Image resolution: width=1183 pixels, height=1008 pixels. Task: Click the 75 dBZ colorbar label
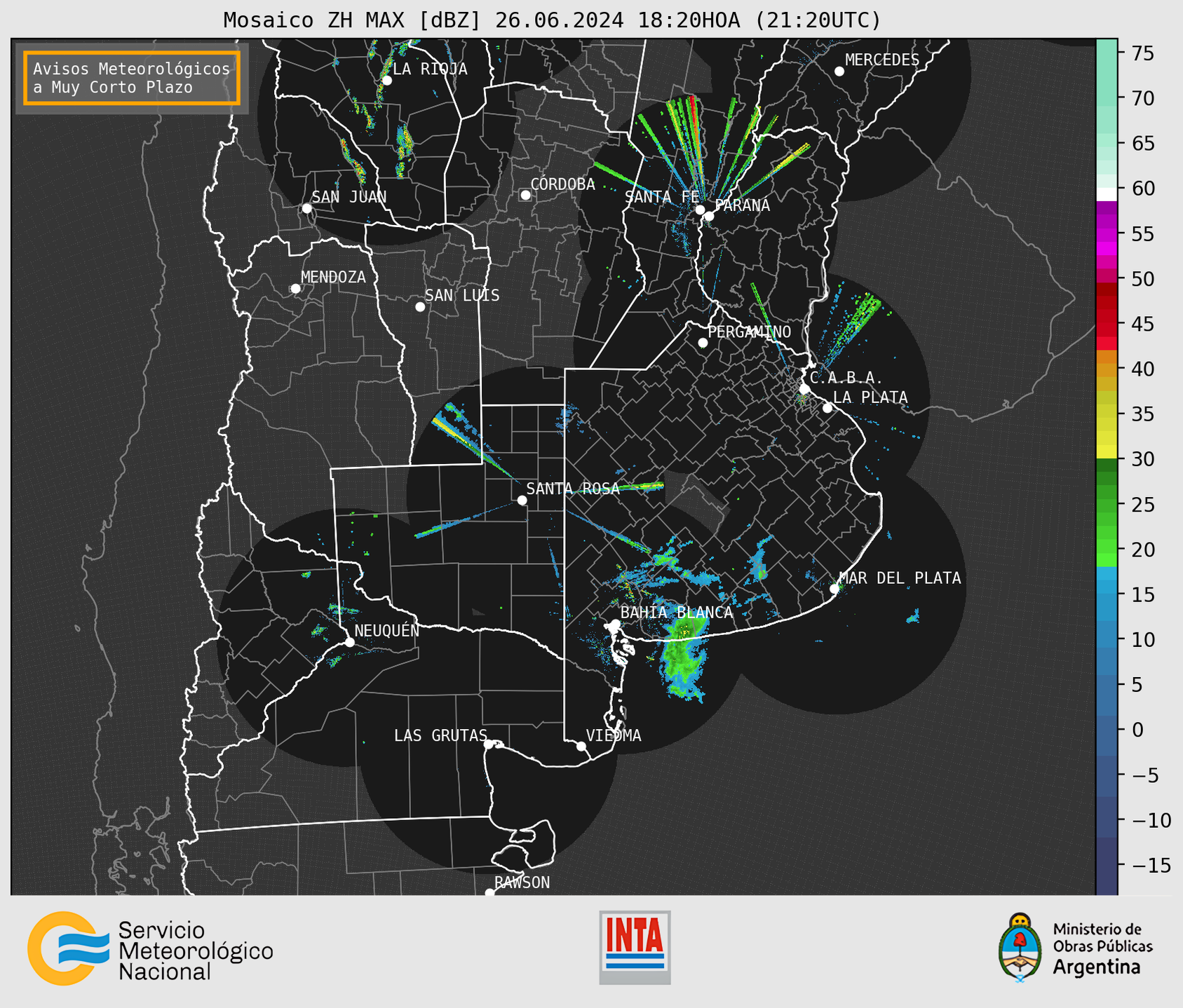point(1142,53)
